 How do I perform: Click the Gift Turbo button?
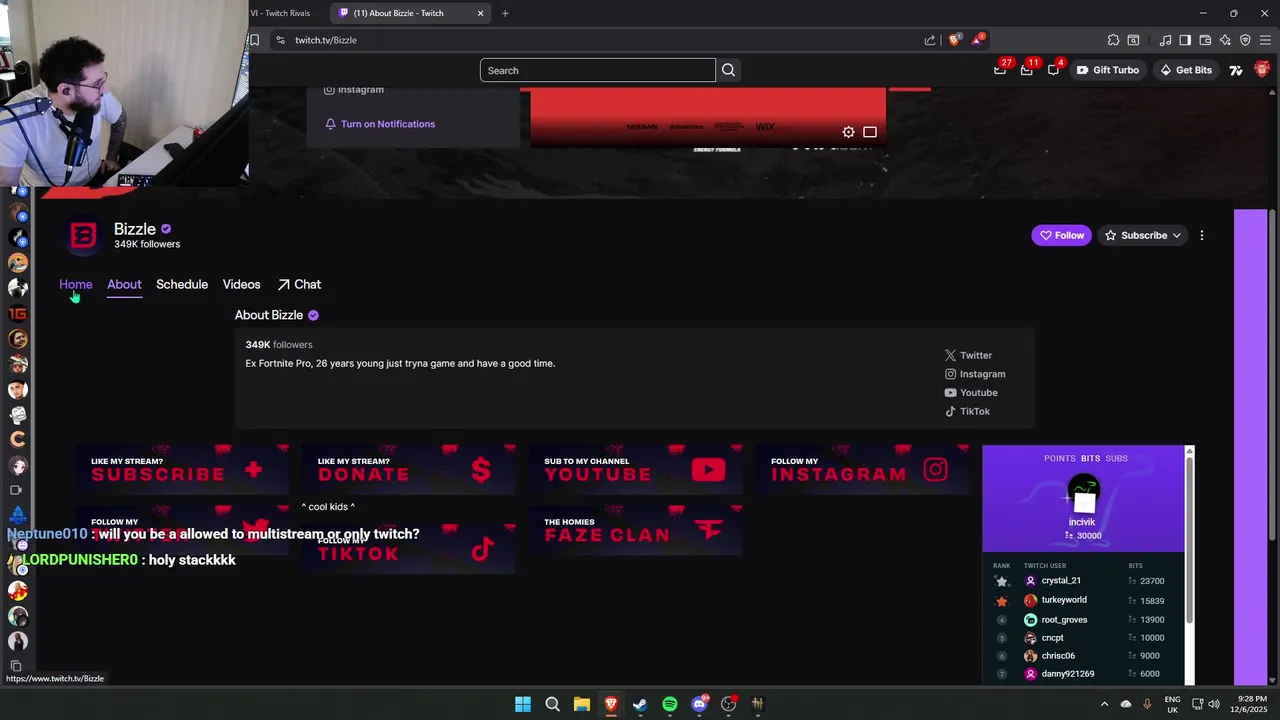pos(1107,70)
